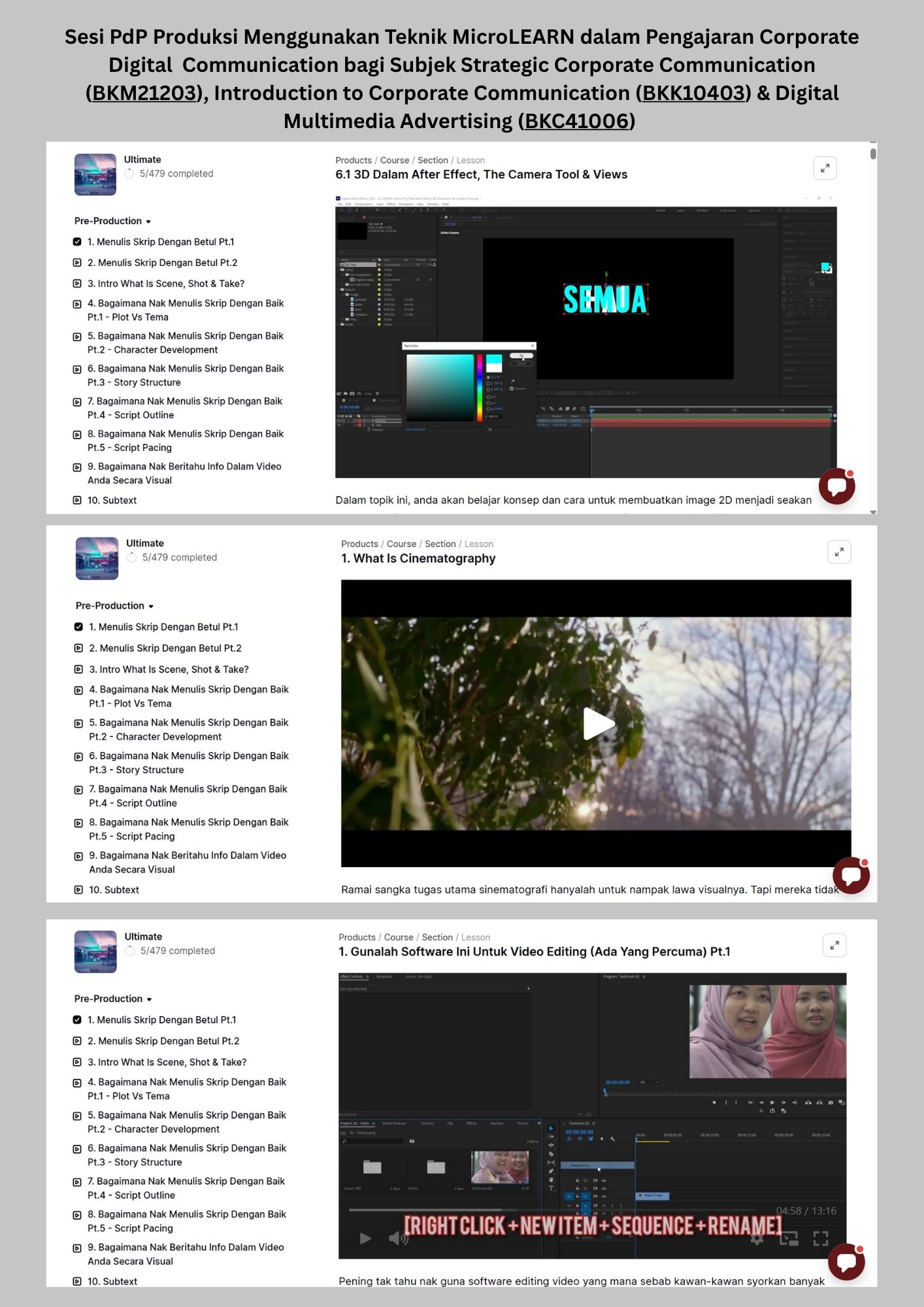The image size is (924, 1307).
Task: Click the '04:58 / 13:16' time display
Action: click(x=806, y=1211)
